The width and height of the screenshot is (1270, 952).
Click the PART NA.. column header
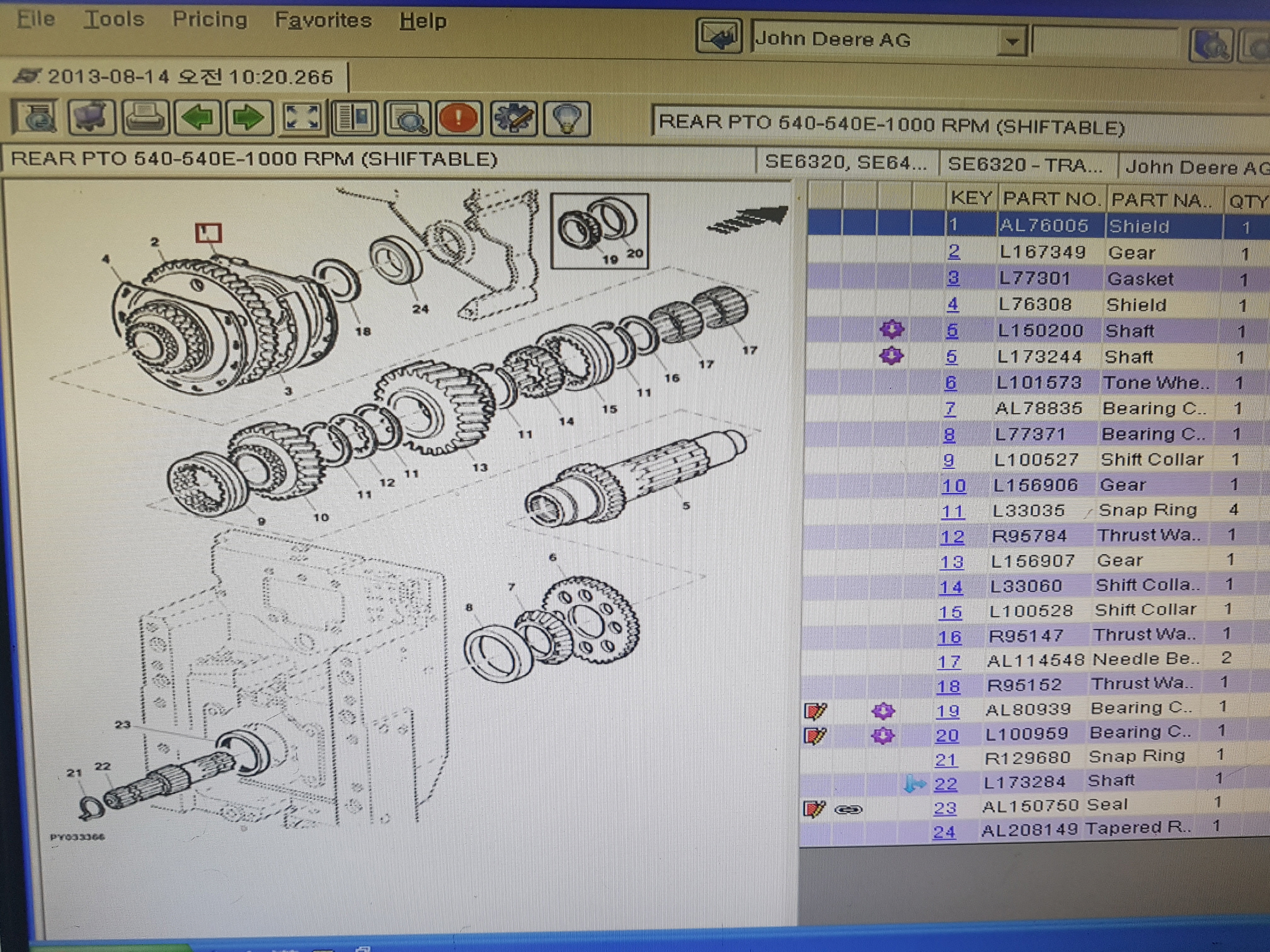point(1162,201)
